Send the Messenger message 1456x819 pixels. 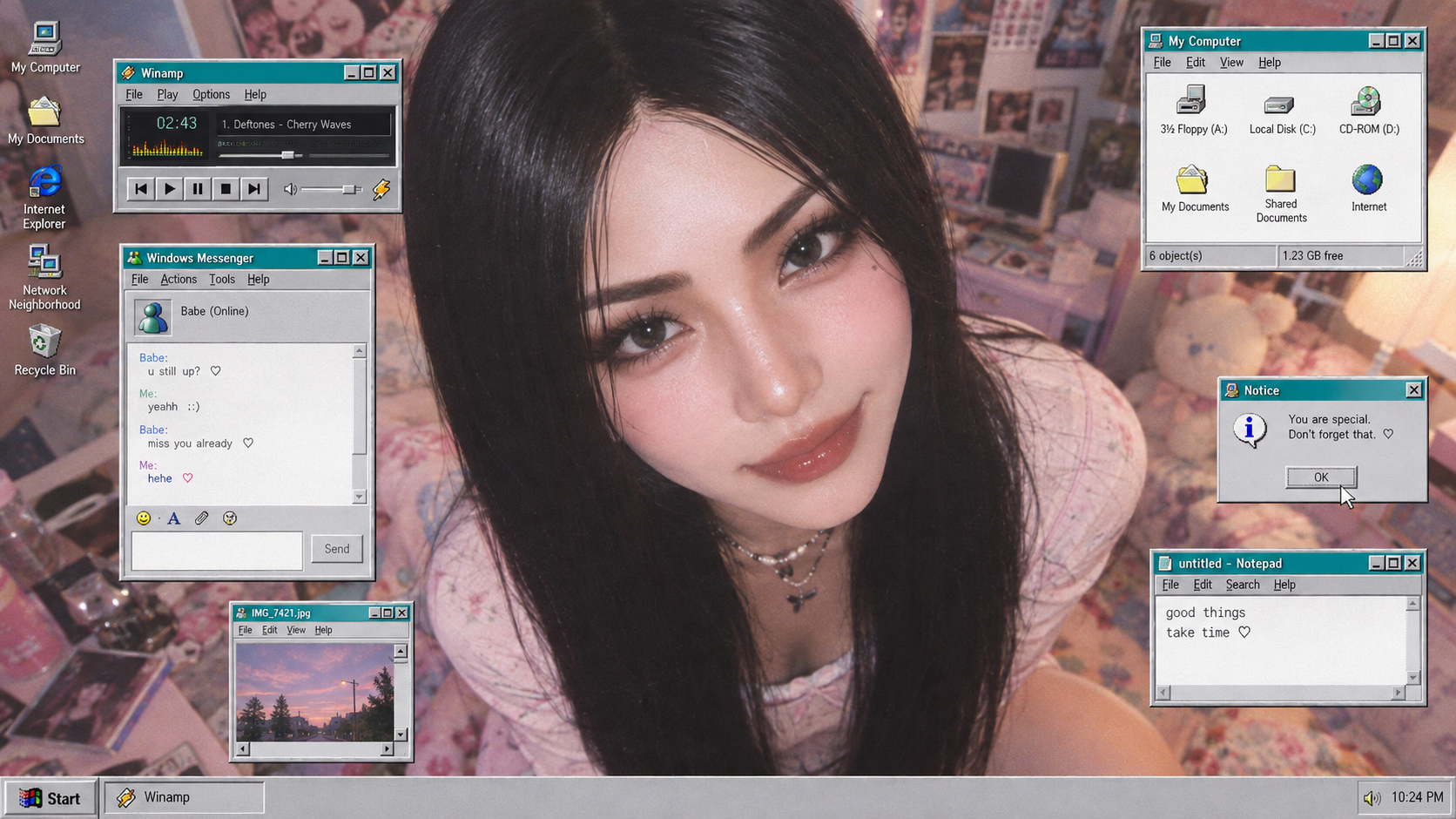pyautogui.click(x=337, y=549)
